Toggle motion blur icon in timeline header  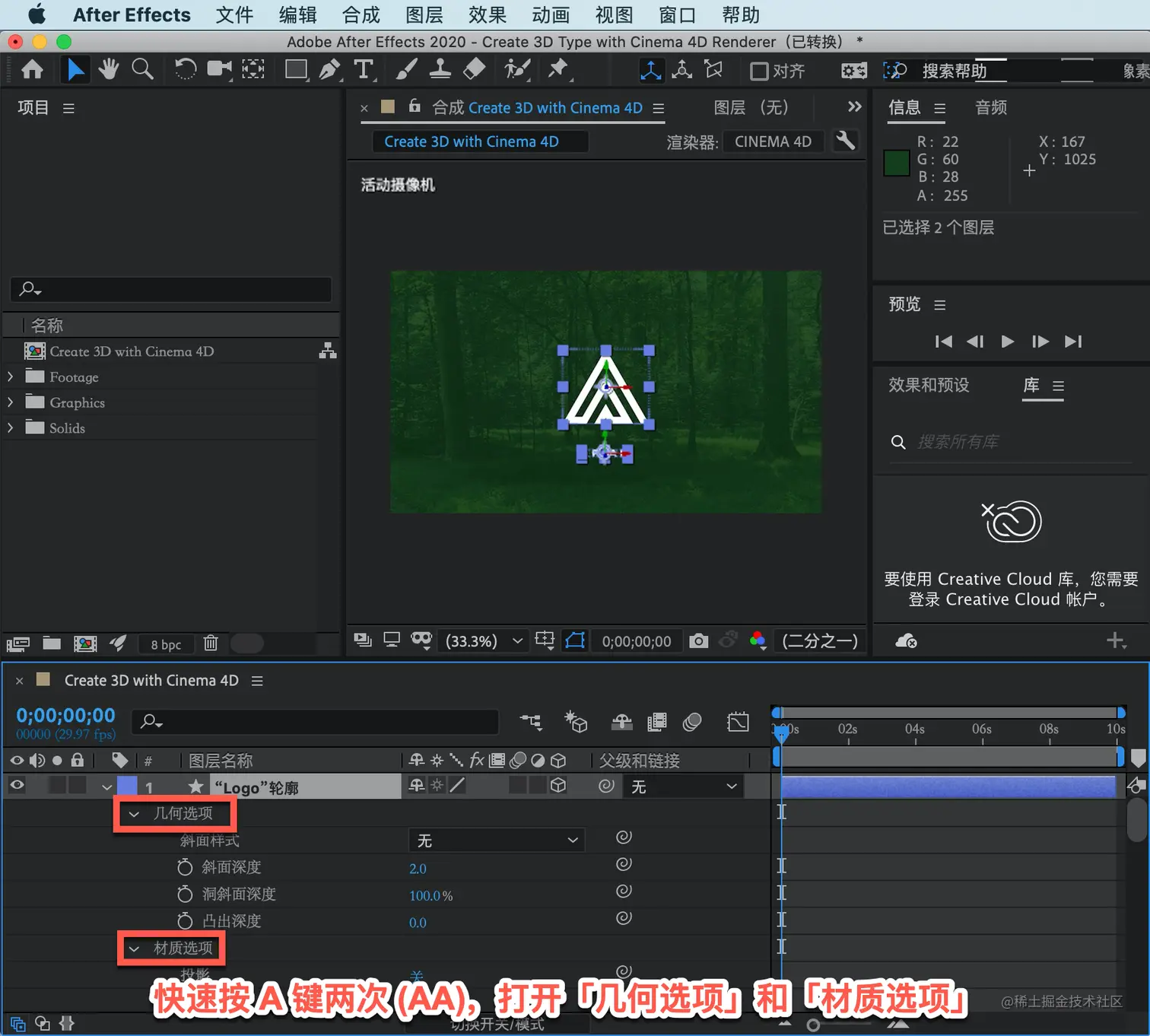[692, 721]
